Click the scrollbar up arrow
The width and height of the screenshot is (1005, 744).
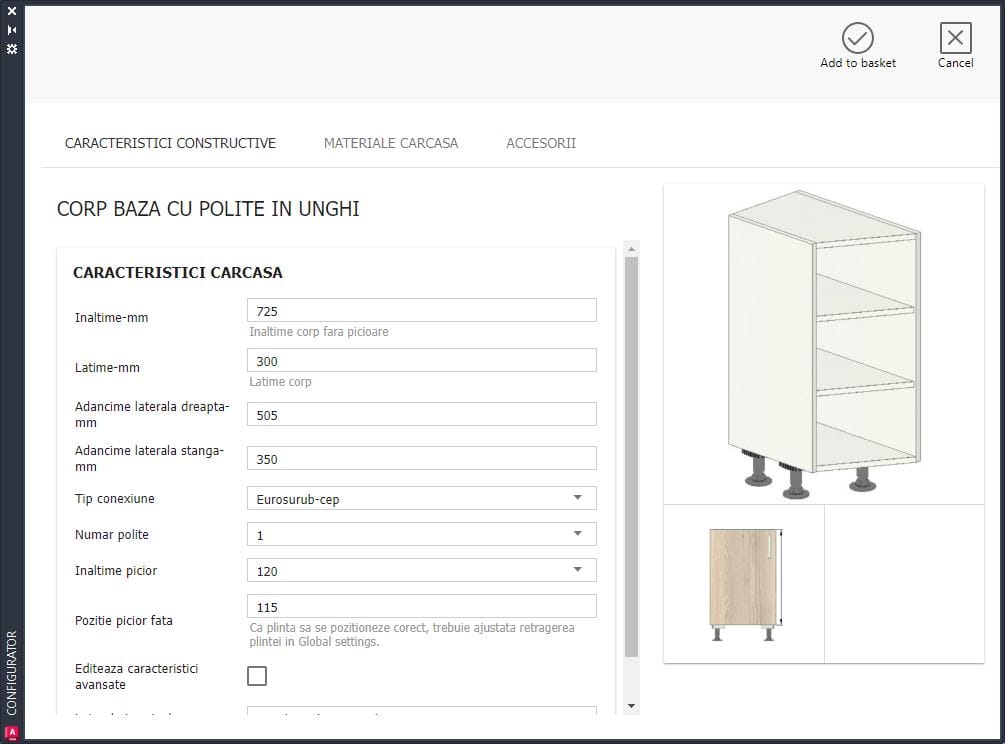(x=631, y=249)
